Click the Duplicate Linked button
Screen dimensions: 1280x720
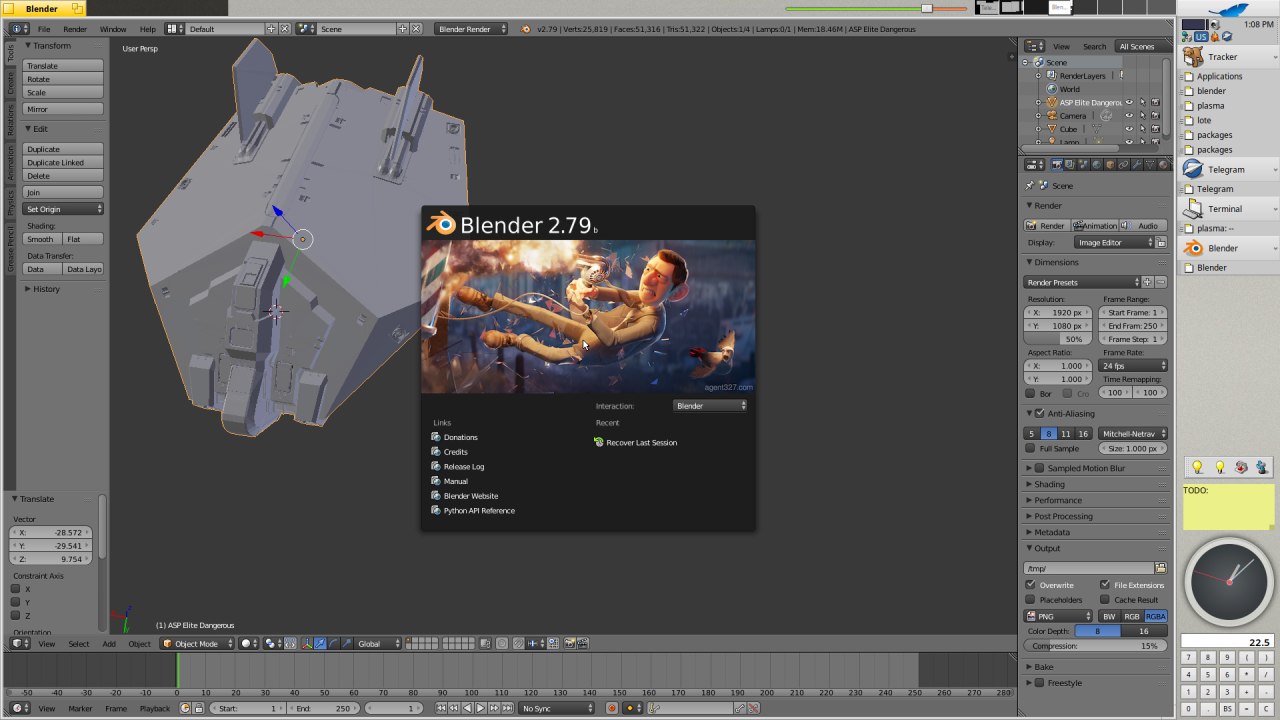tap(63, 162)
